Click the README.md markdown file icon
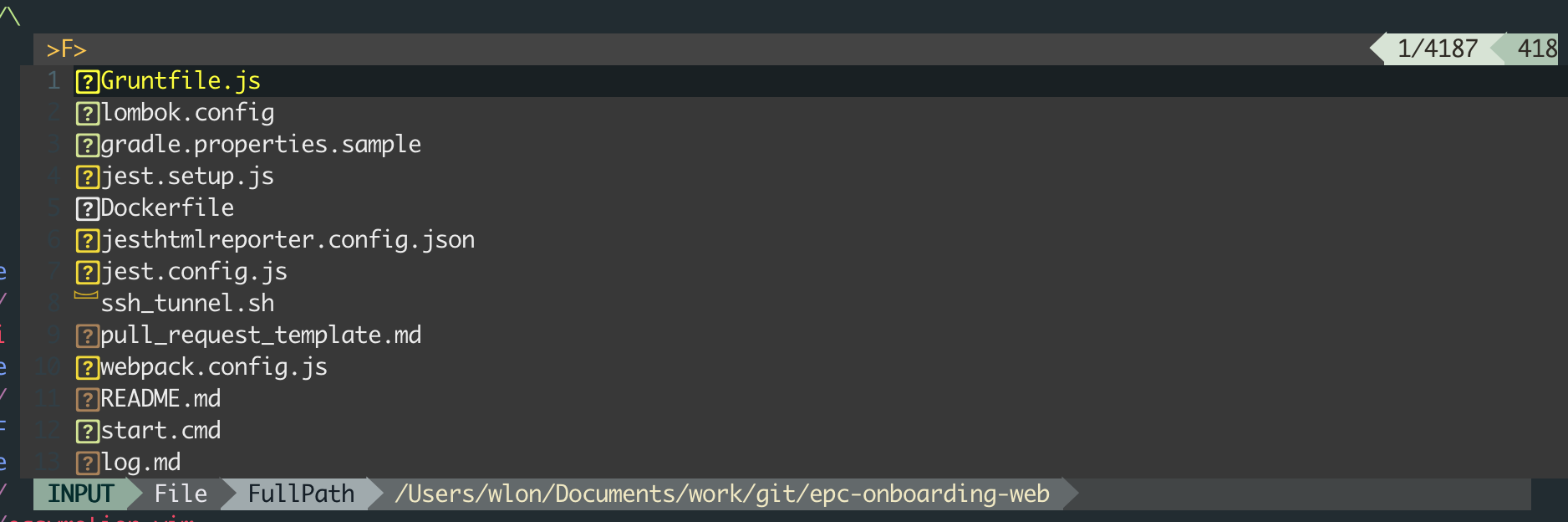Screen dimensions: 1568x522 click(x=86, y=399)
